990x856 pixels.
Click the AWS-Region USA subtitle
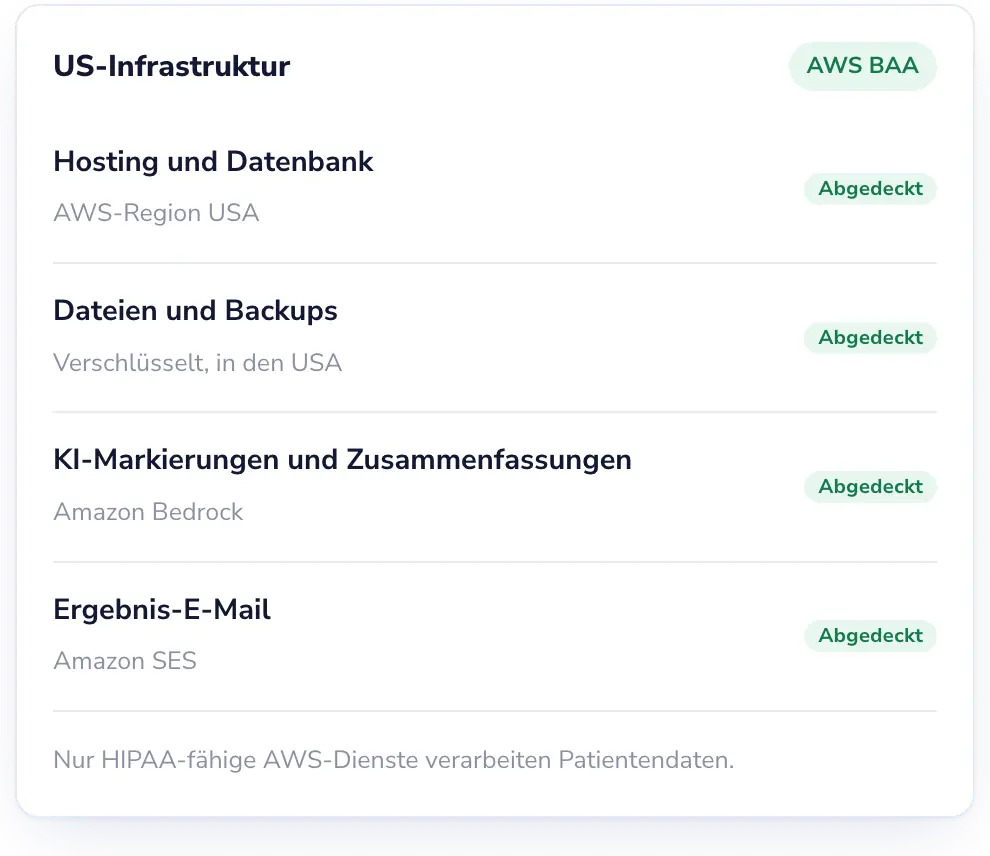pyautogui.click(x=156, y=213)
